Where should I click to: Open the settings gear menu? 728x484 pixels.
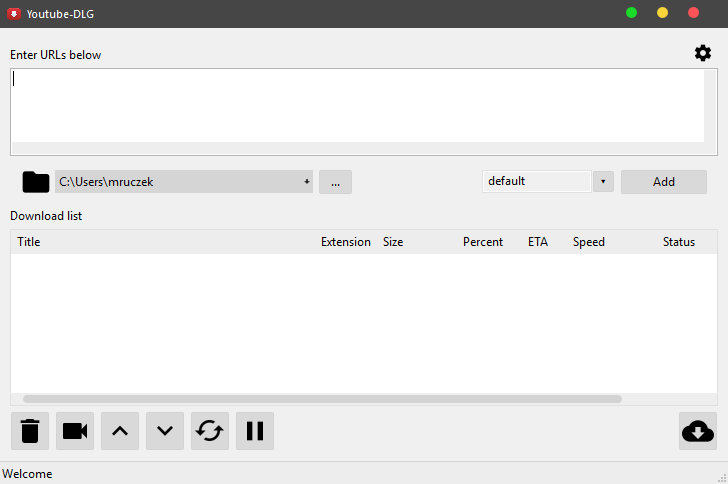coord(703,53)
